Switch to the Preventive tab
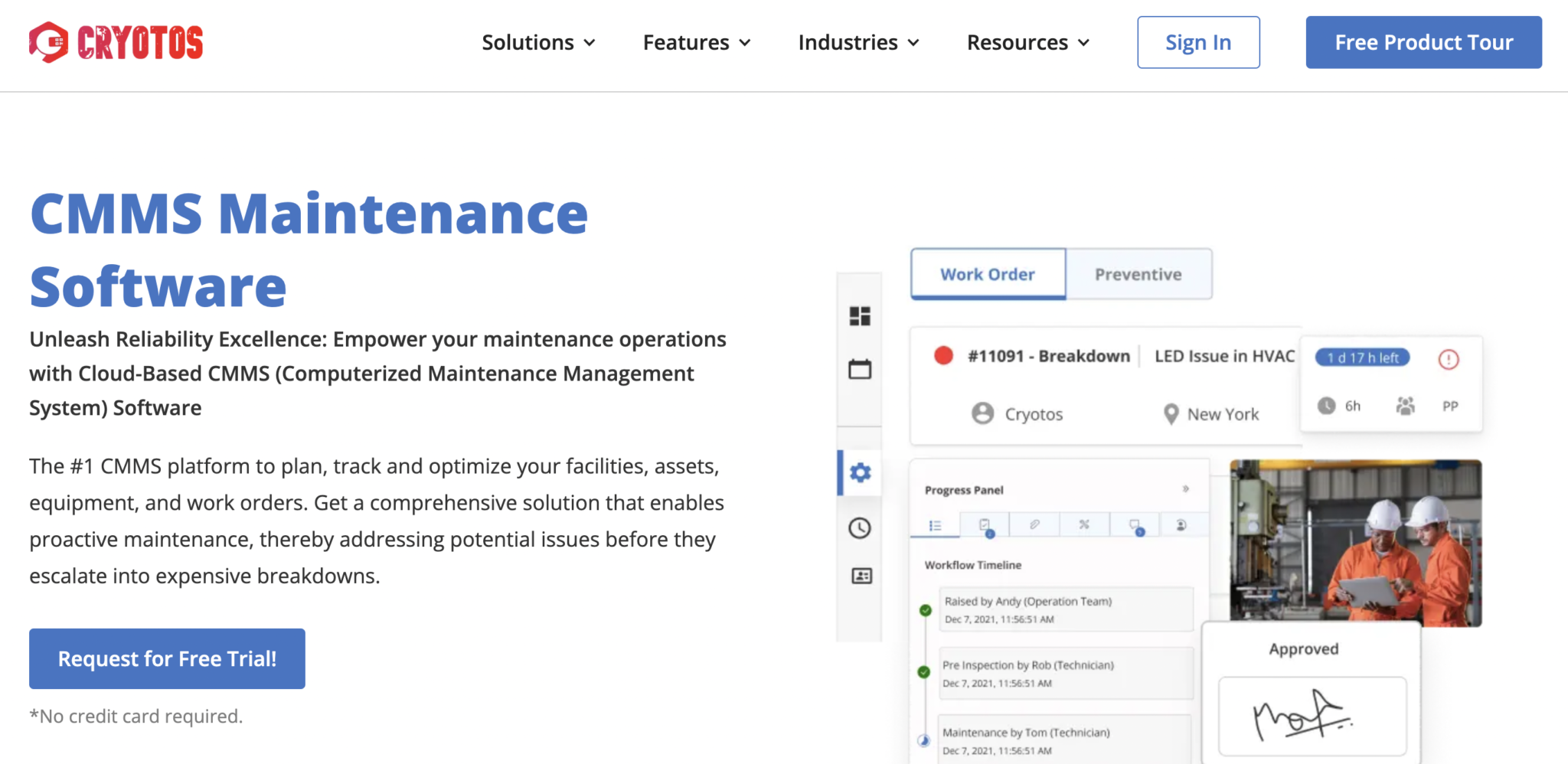This screenshot has height=764, width=1568. (x=1138, y=274)
